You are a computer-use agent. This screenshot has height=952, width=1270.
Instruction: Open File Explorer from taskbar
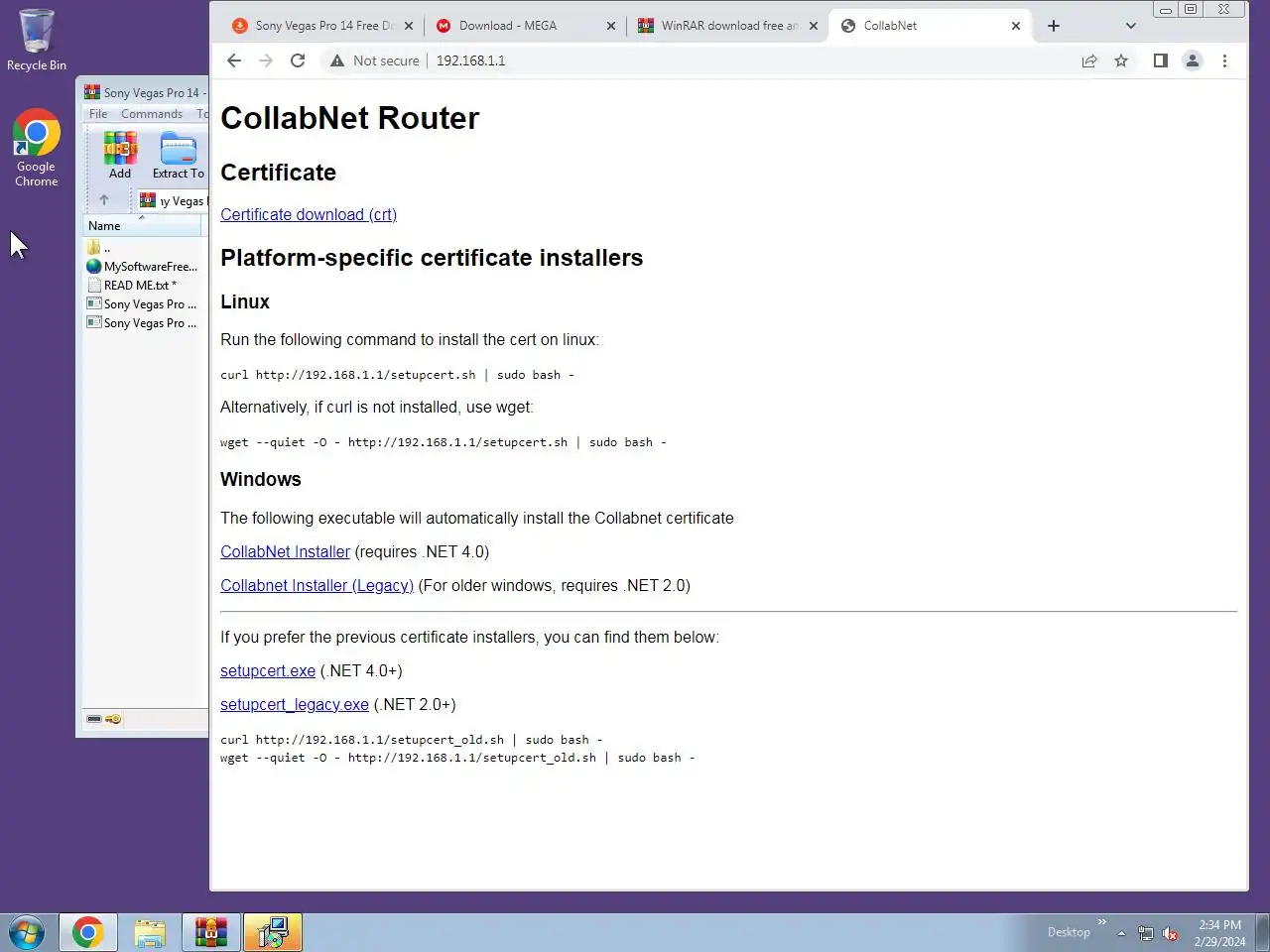150,932
